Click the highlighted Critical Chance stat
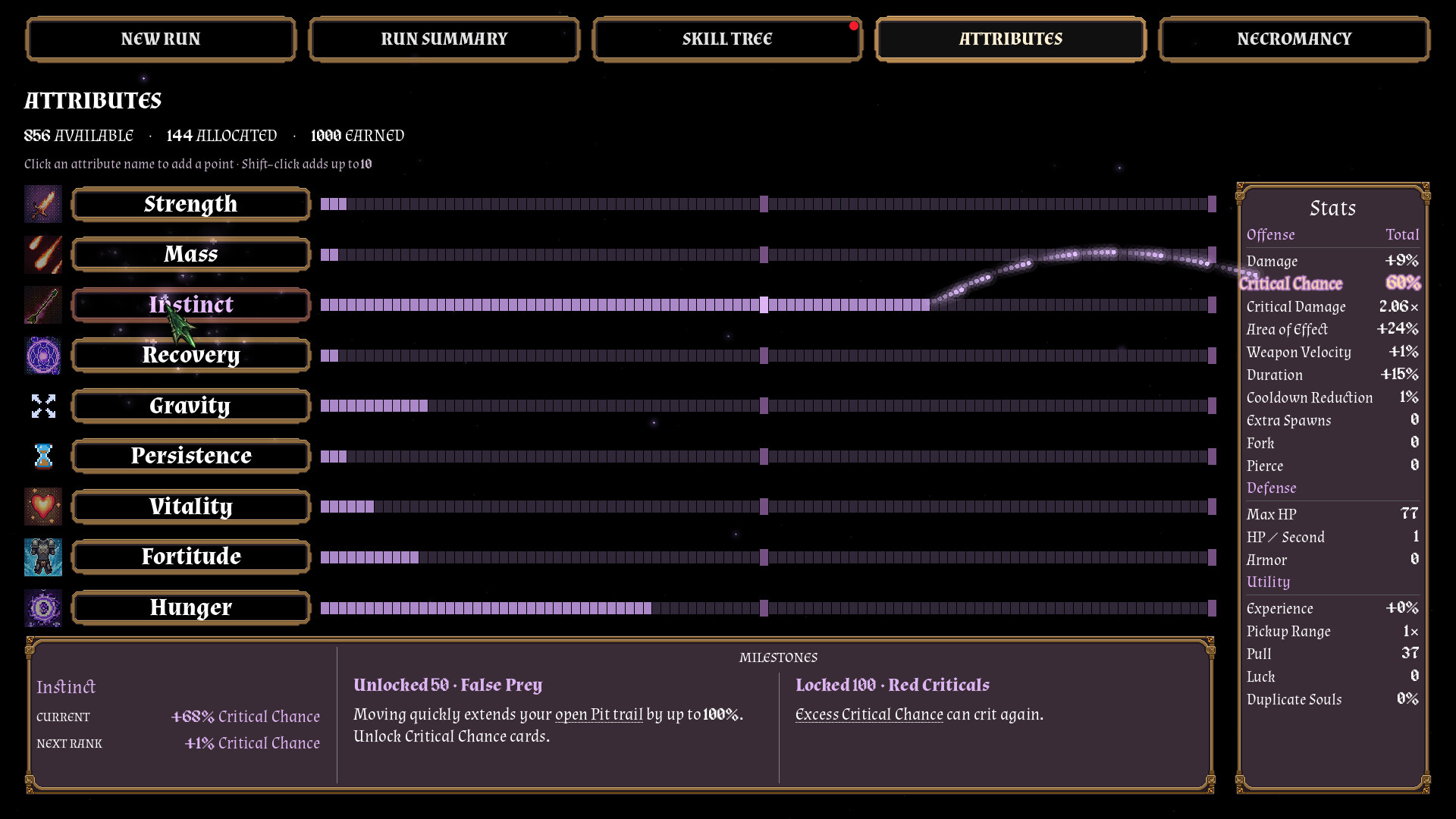Screen dimensions: 1456x819 click(x=1330, y=283)
